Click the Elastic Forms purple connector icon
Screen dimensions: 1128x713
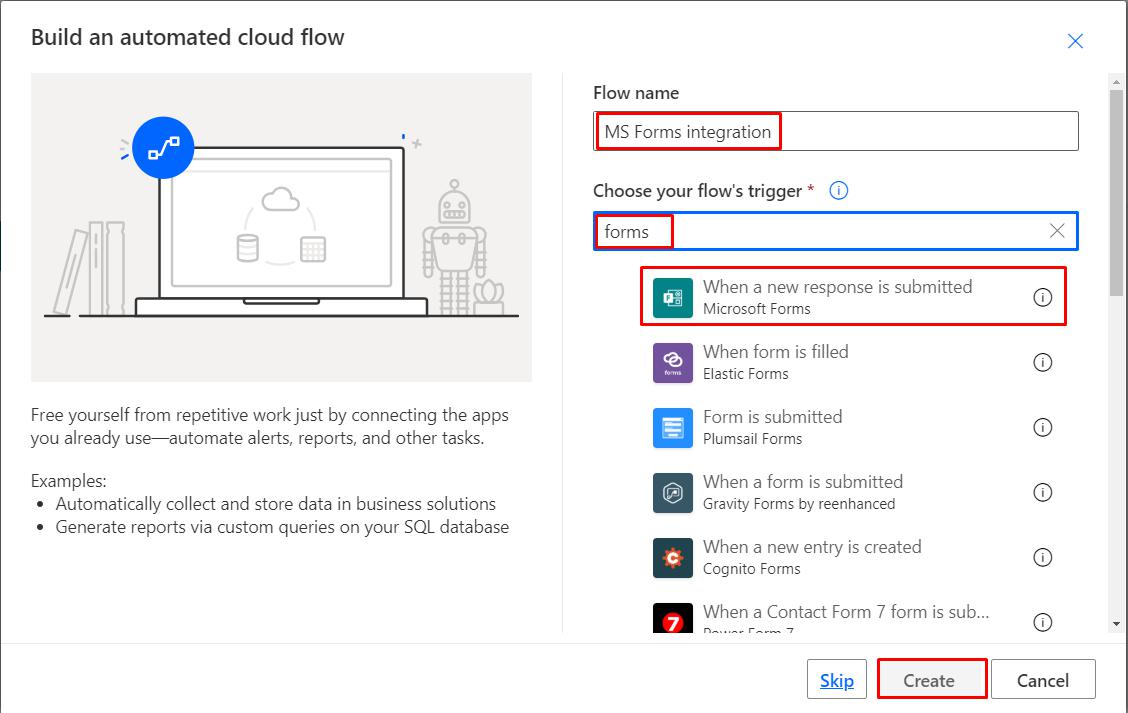tap(671, 362)
